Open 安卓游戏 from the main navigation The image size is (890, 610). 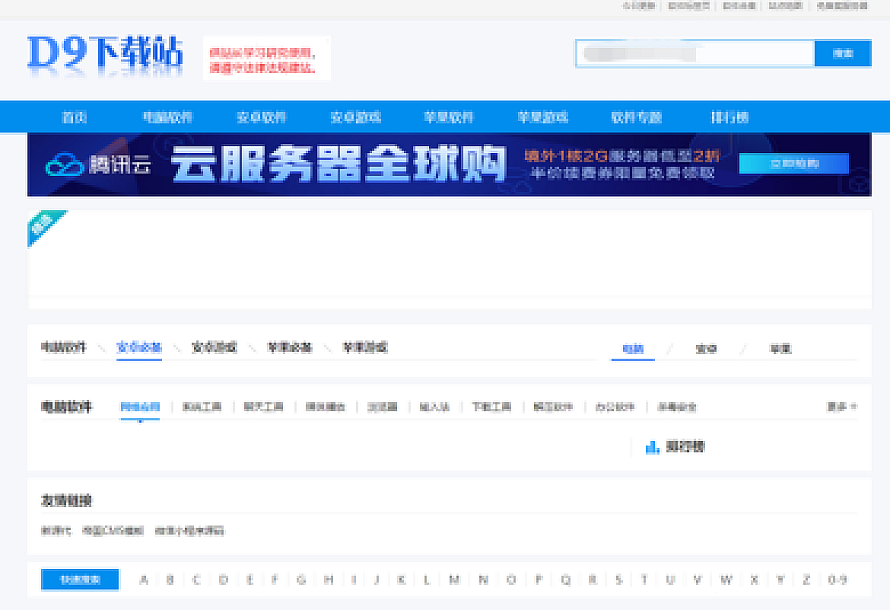(x=355, y=117)
